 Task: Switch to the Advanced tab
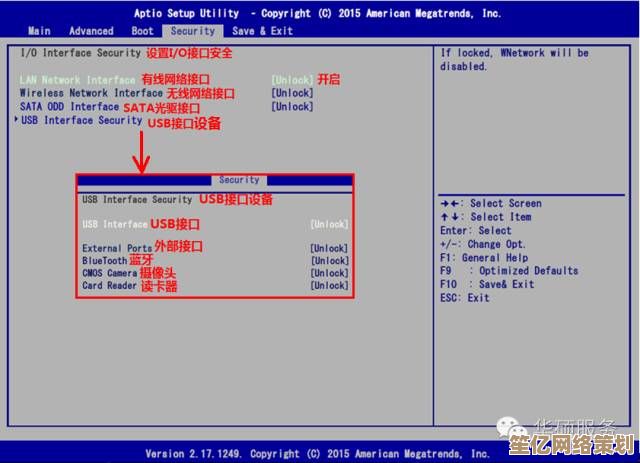91,31
